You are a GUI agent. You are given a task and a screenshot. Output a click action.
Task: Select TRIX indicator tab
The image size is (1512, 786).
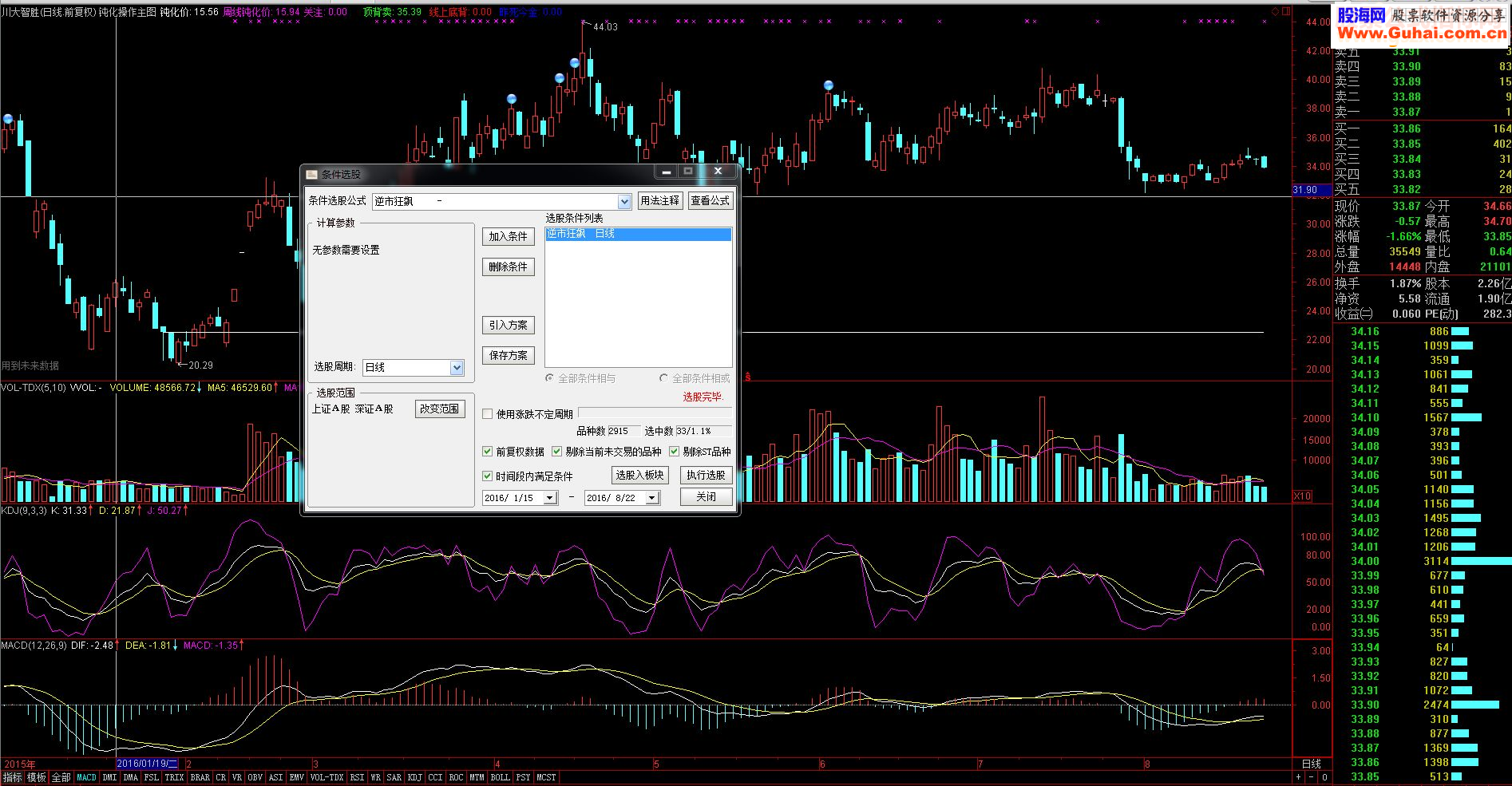point(174,777)
